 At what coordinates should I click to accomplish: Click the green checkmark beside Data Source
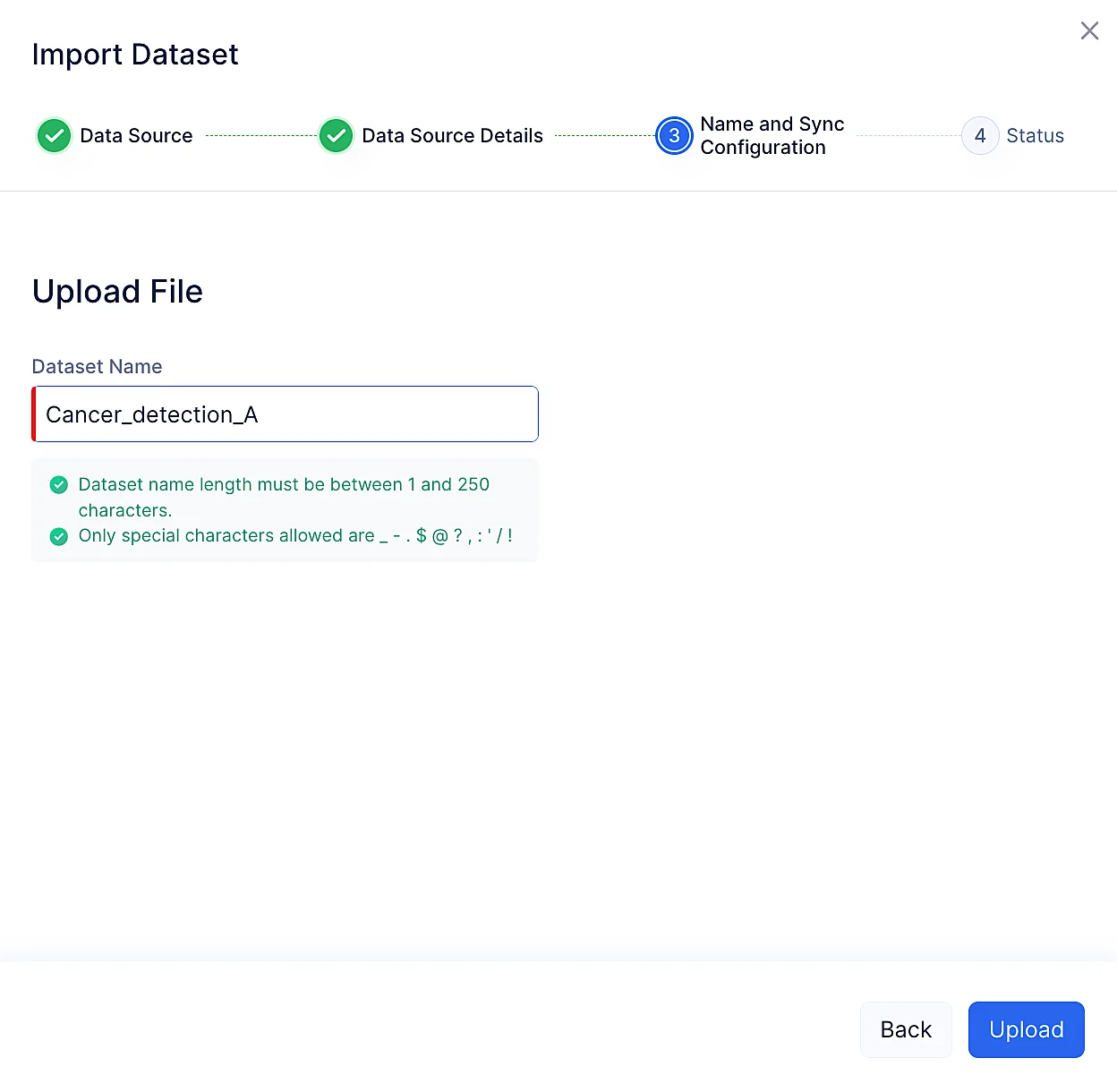point(54,136)
